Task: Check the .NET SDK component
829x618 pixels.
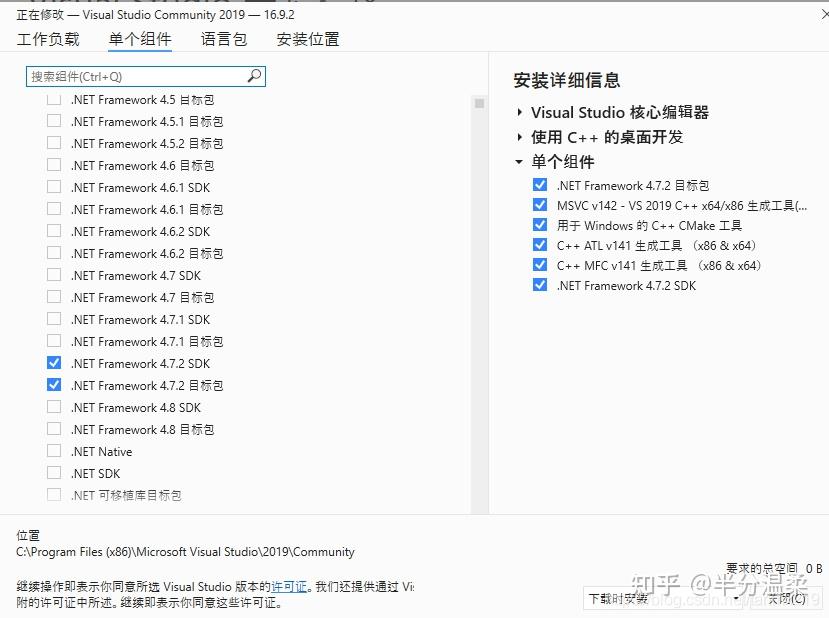Action: click(x=54, y=473)
